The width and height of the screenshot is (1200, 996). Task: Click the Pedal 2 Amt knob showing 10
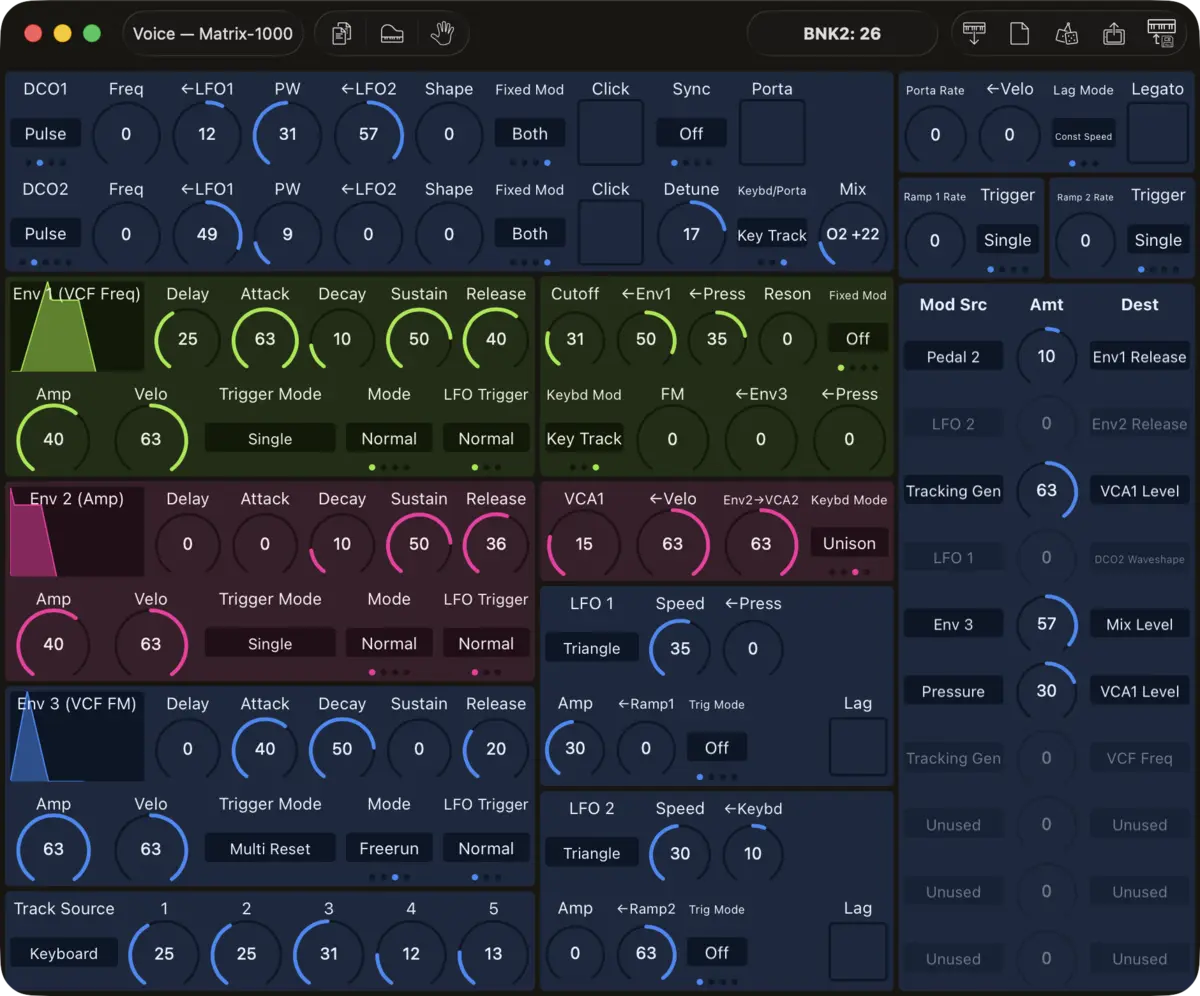click(x=1046, y=357)
